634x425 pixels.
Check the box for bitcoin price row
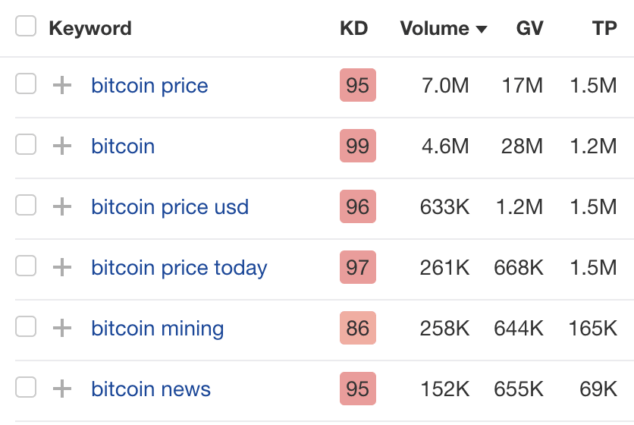tap(26, 85)
